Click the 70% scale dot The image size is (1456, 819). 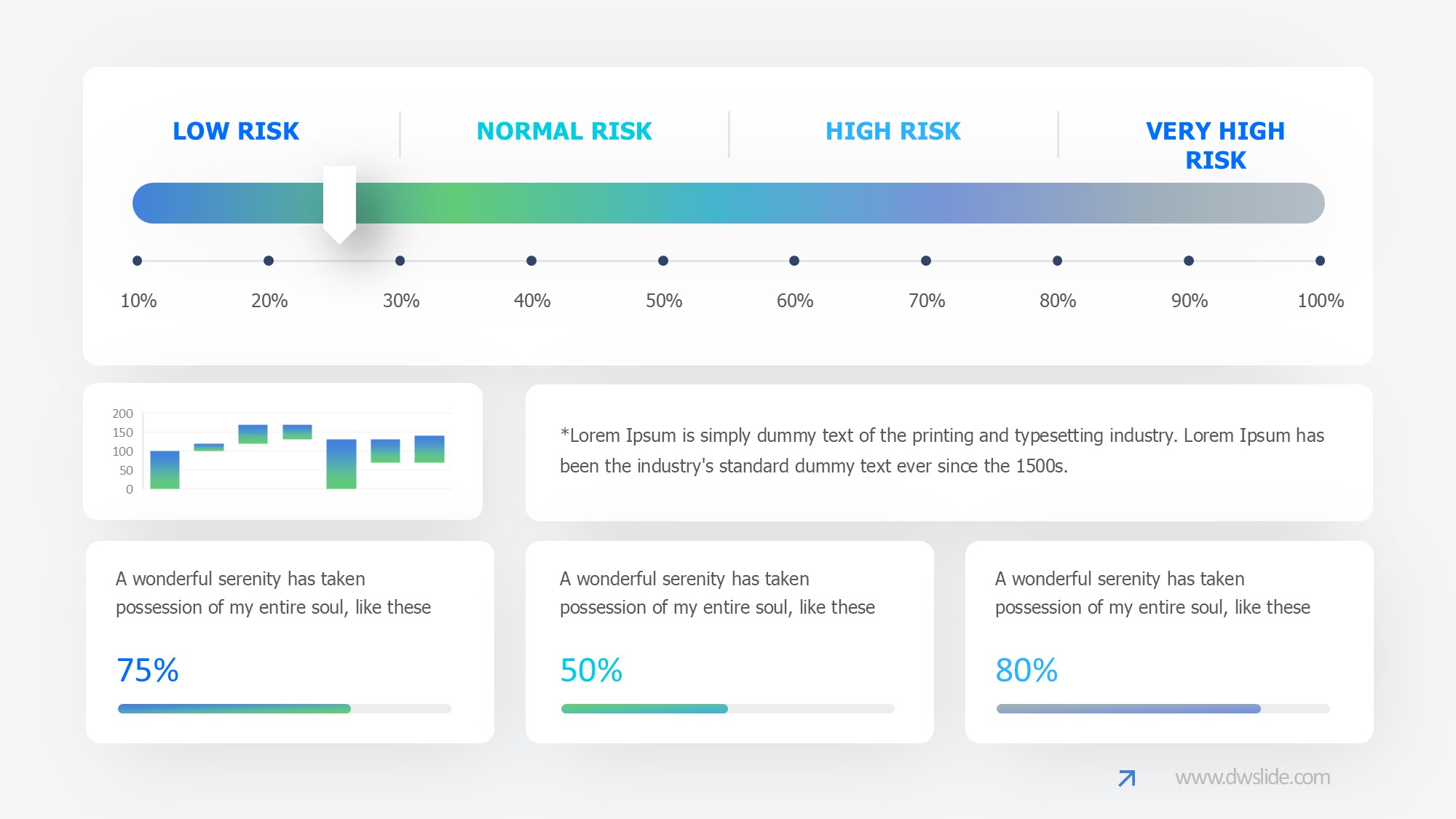point(926,261)
